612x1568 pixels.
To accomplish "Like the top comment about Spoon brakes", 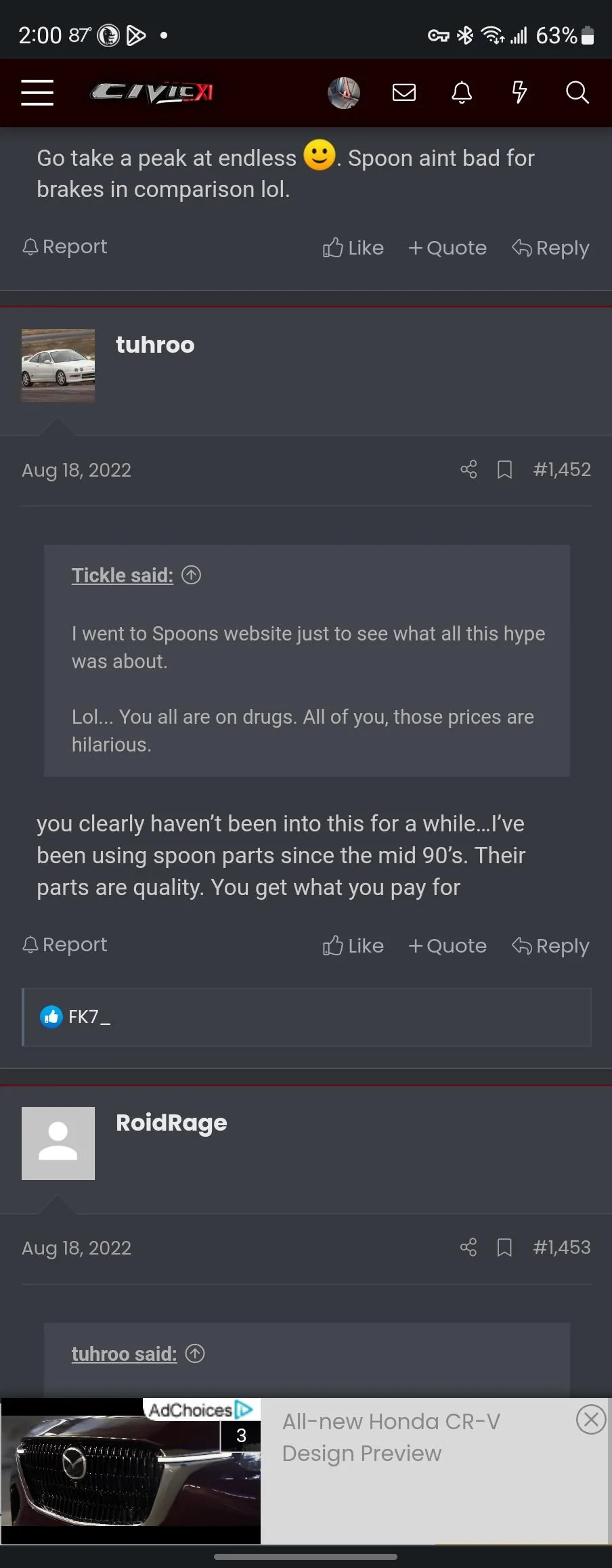I will coord(353,247).
